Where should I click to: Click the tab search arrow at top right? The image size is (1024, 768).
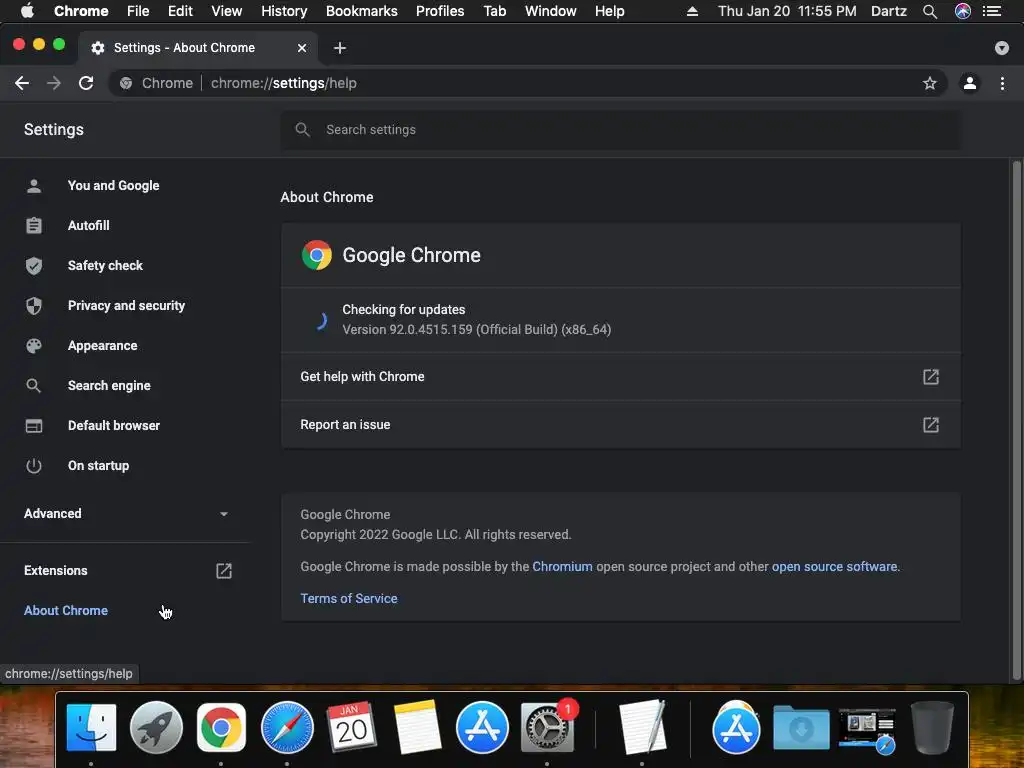click(x=1001, y=48)
